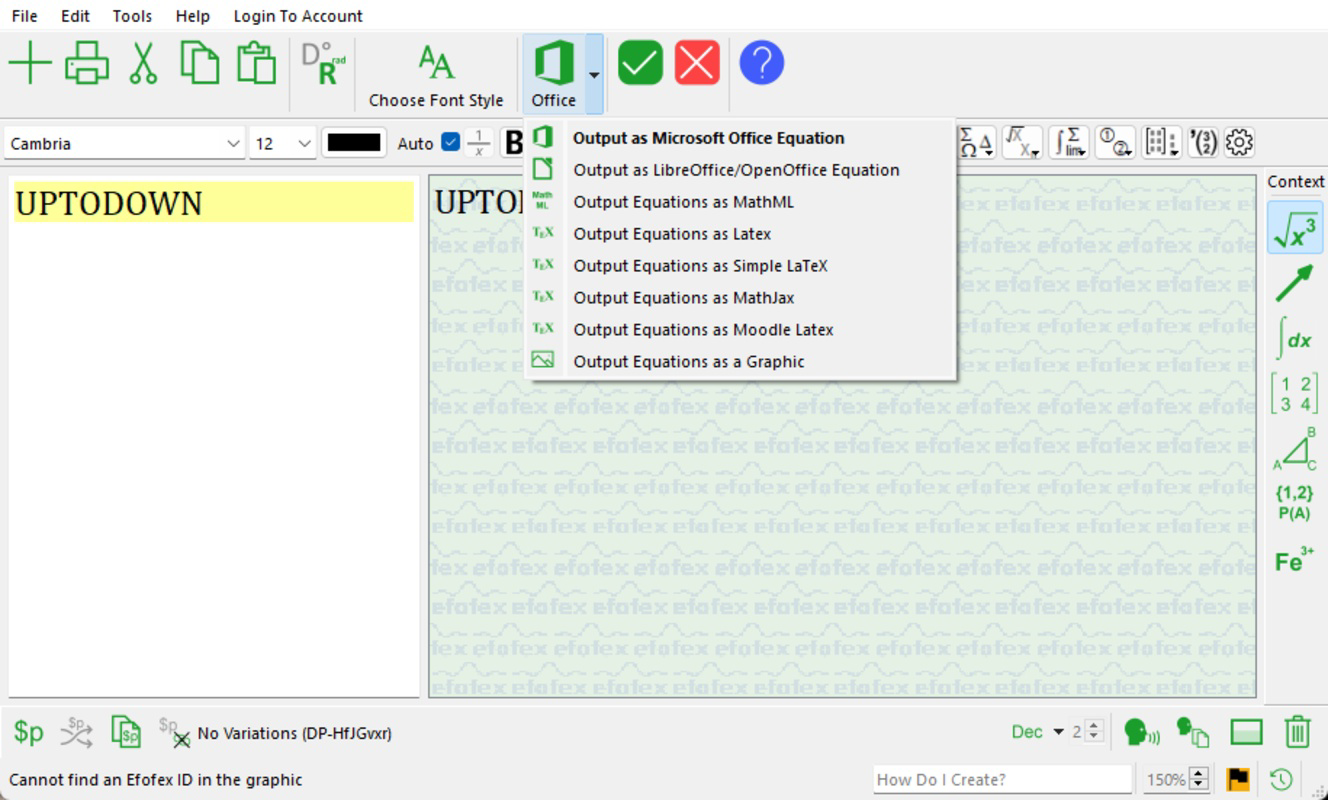This screenshot has width=1328, height=800.
Task: Select the triangle geometry context
Action: pos(1295,448)
